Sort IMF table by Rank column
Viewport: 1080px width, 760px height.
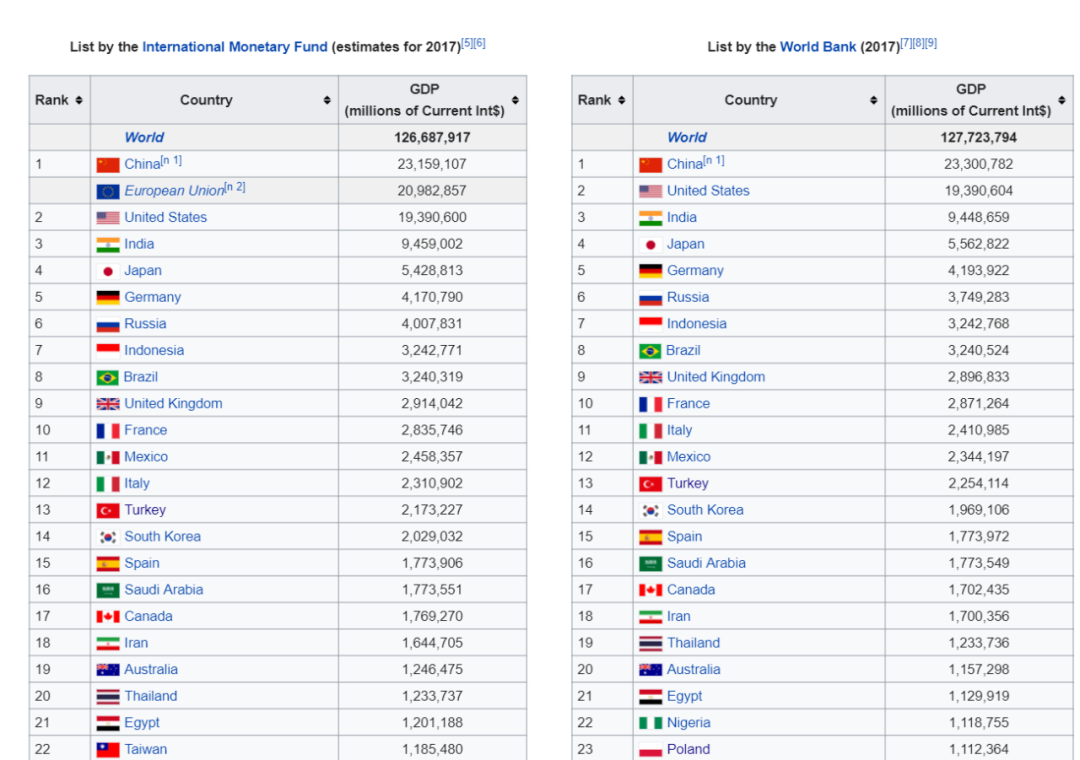(x=79, y=101)
